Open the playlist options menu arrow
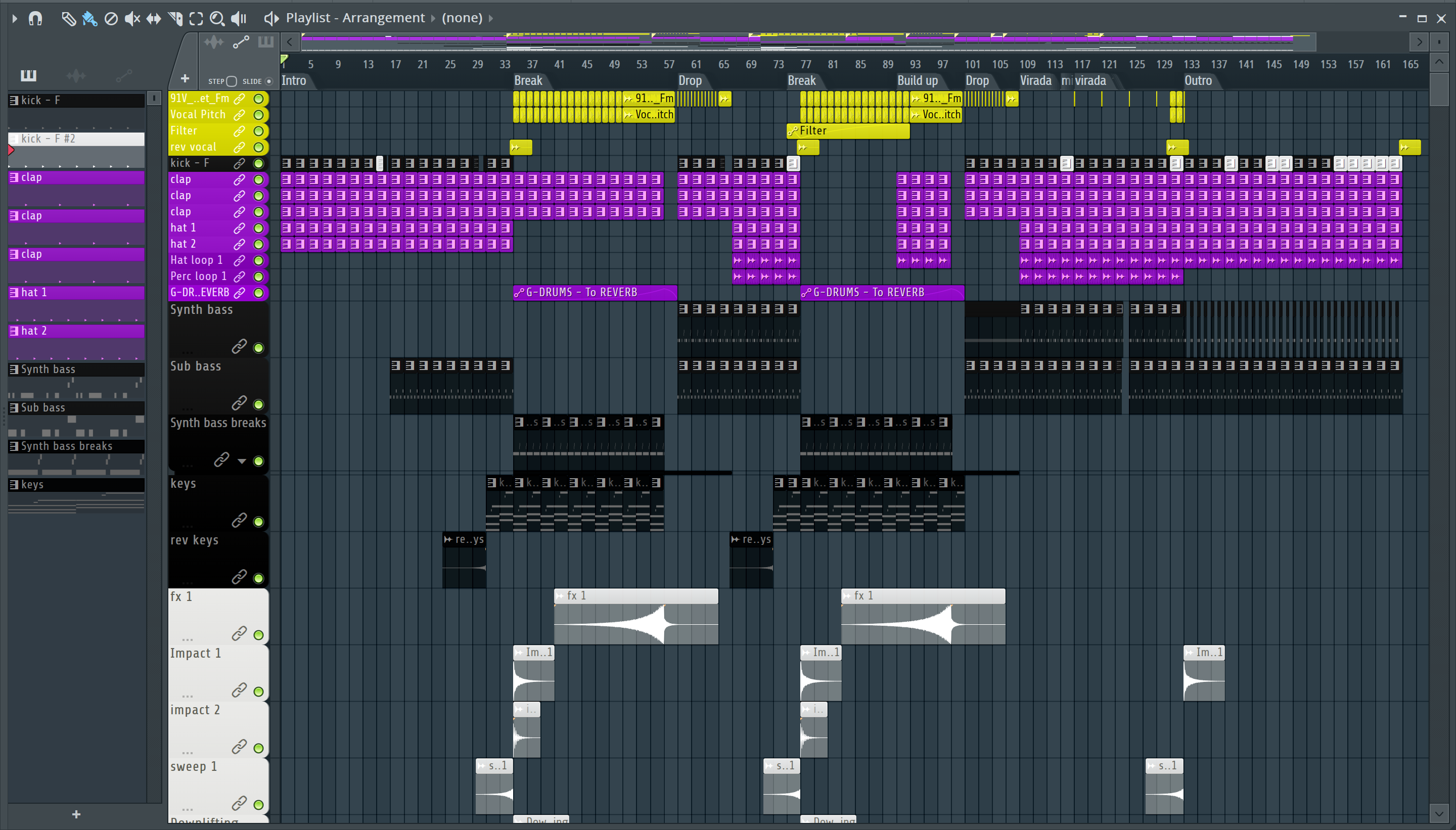The width and height of the screenshot is (1456, 830). pyautogui.click(x=15, y=18)
